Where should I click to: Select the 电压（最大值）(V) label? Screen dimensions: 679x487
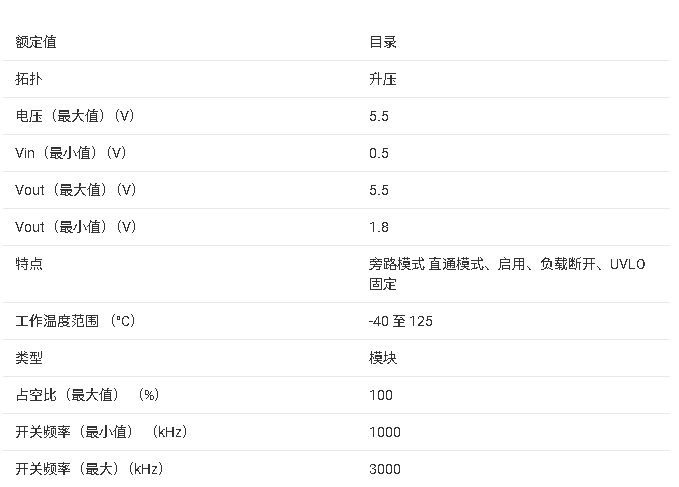tap(75, 116)
